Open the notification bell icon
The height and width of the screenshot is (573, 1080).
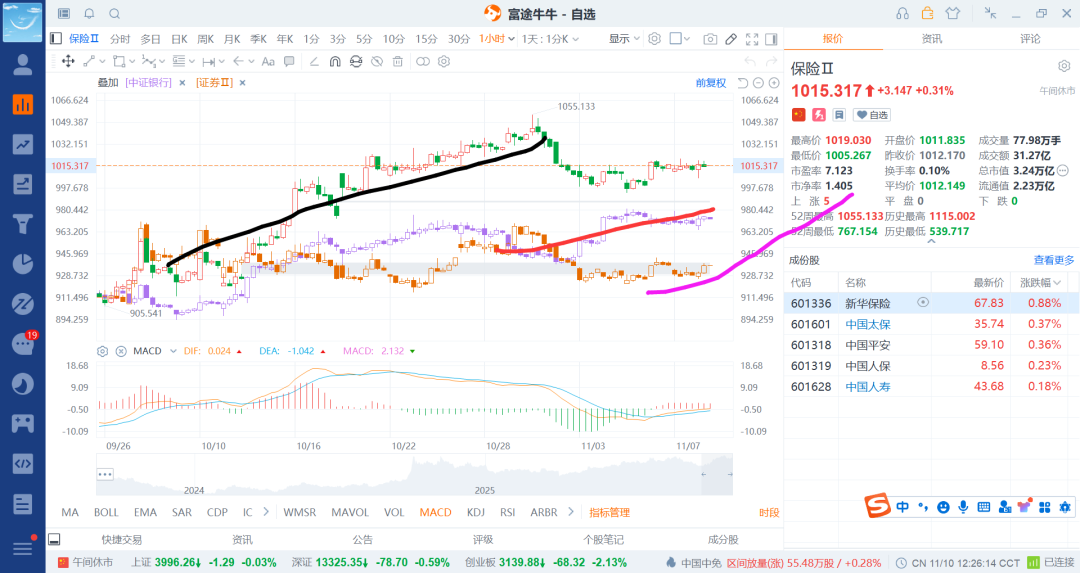[89, 14]
